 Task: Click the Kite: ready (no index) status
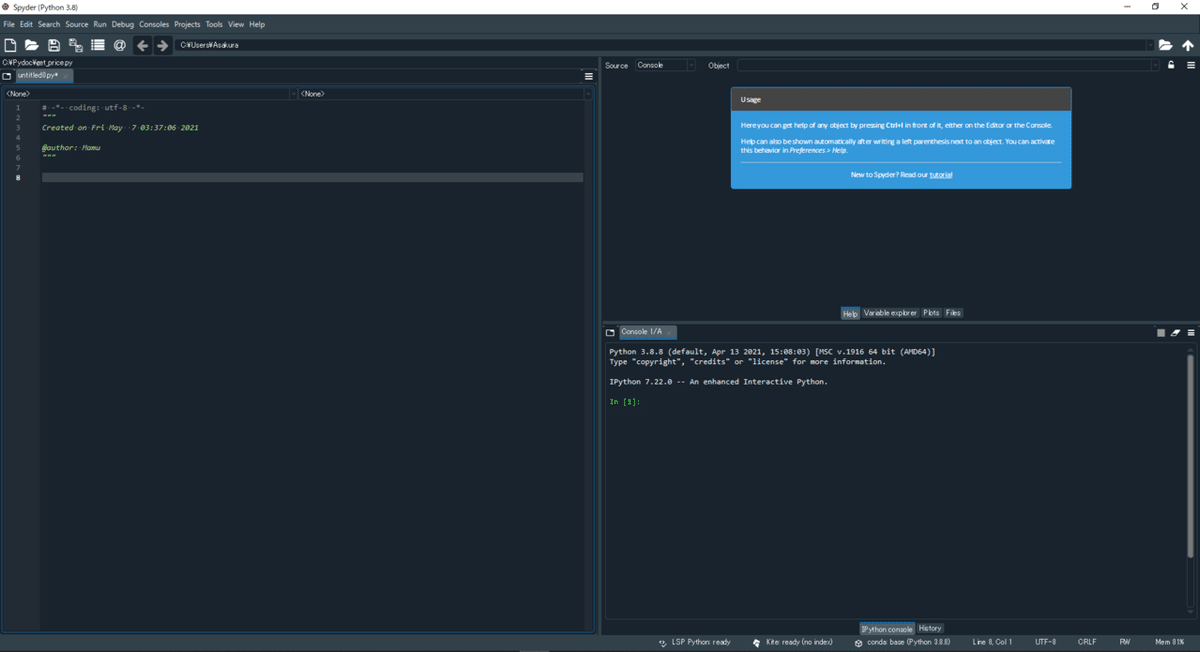[x=793, y=642]
